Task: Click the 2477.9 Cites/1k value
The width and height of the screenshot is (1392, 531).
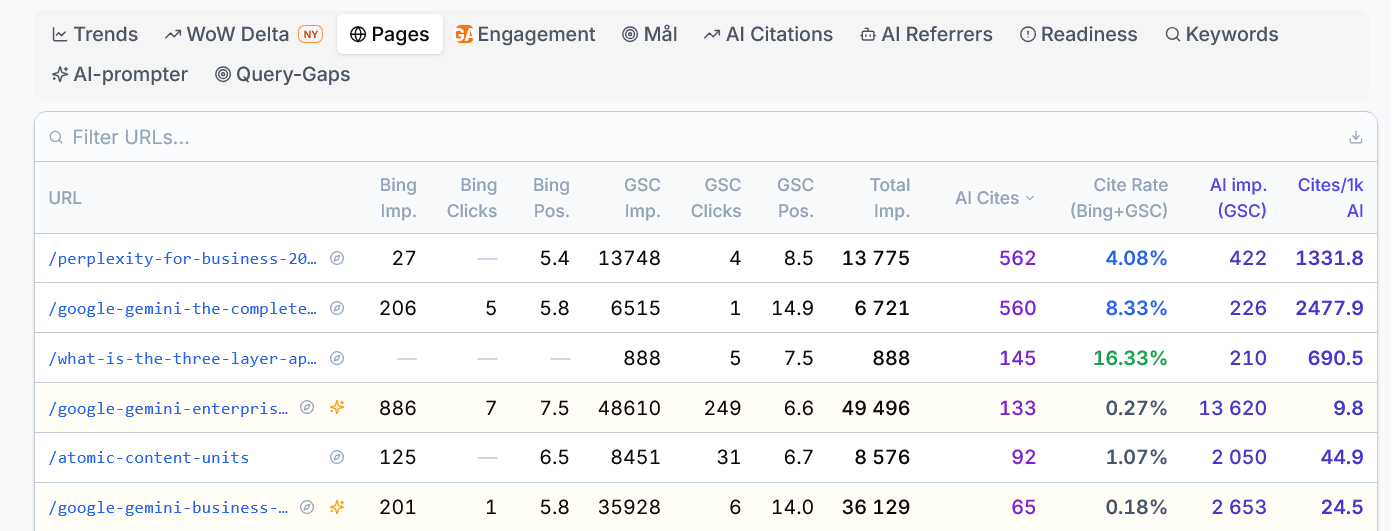Action: [1330, 308]
